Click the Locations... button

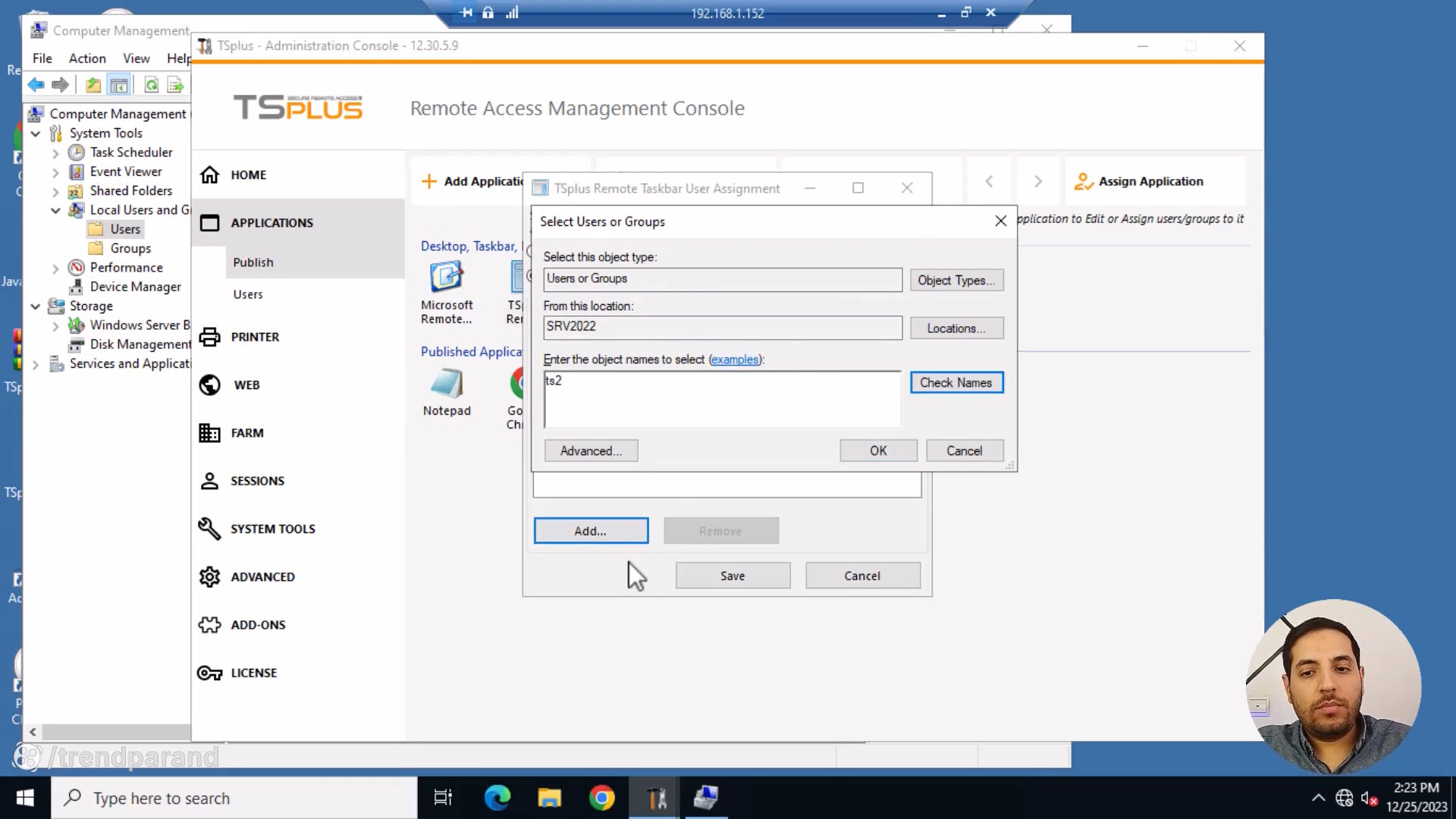coord(956,328)
